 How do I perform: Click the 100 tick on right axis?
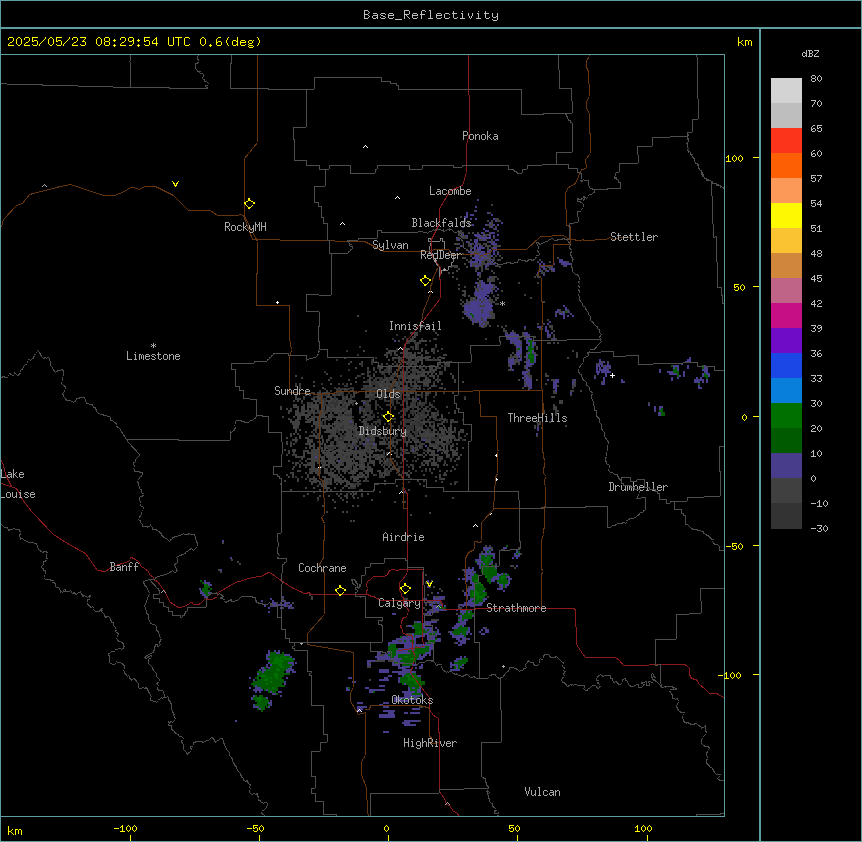(x=734, y=158)
